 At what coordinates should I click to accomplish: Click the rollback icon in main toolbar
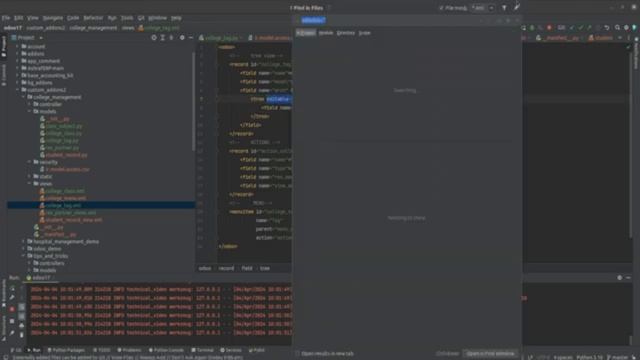coord(607,28)
